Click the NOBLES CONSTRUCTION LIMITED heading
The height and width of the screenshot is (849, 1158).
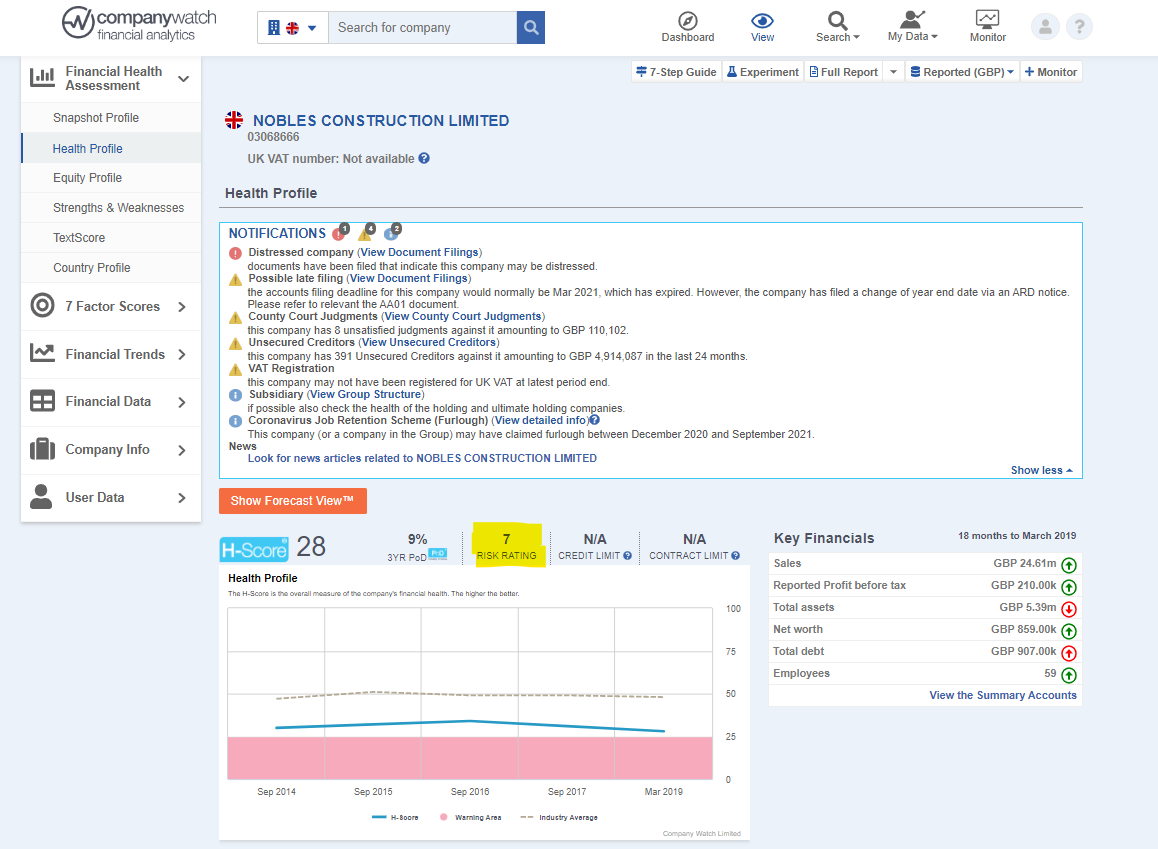(381, 120)
